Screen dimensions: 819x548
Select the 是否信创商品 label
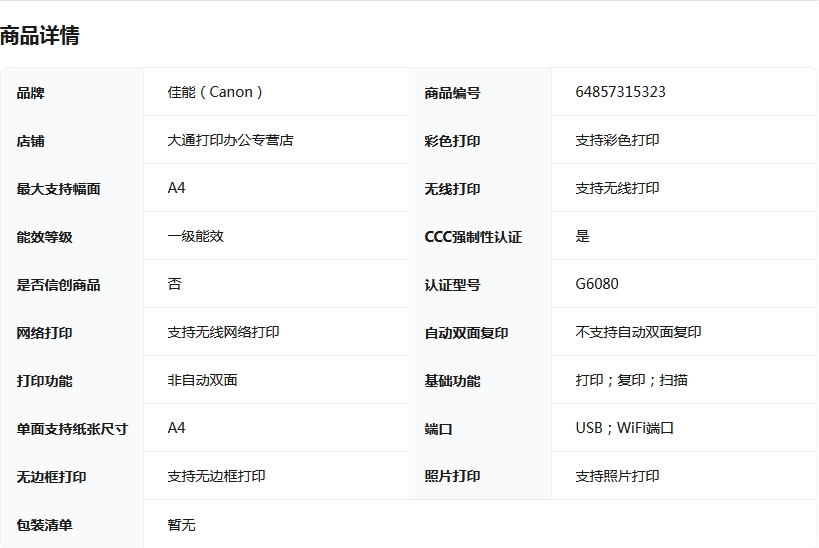(58, 285)
